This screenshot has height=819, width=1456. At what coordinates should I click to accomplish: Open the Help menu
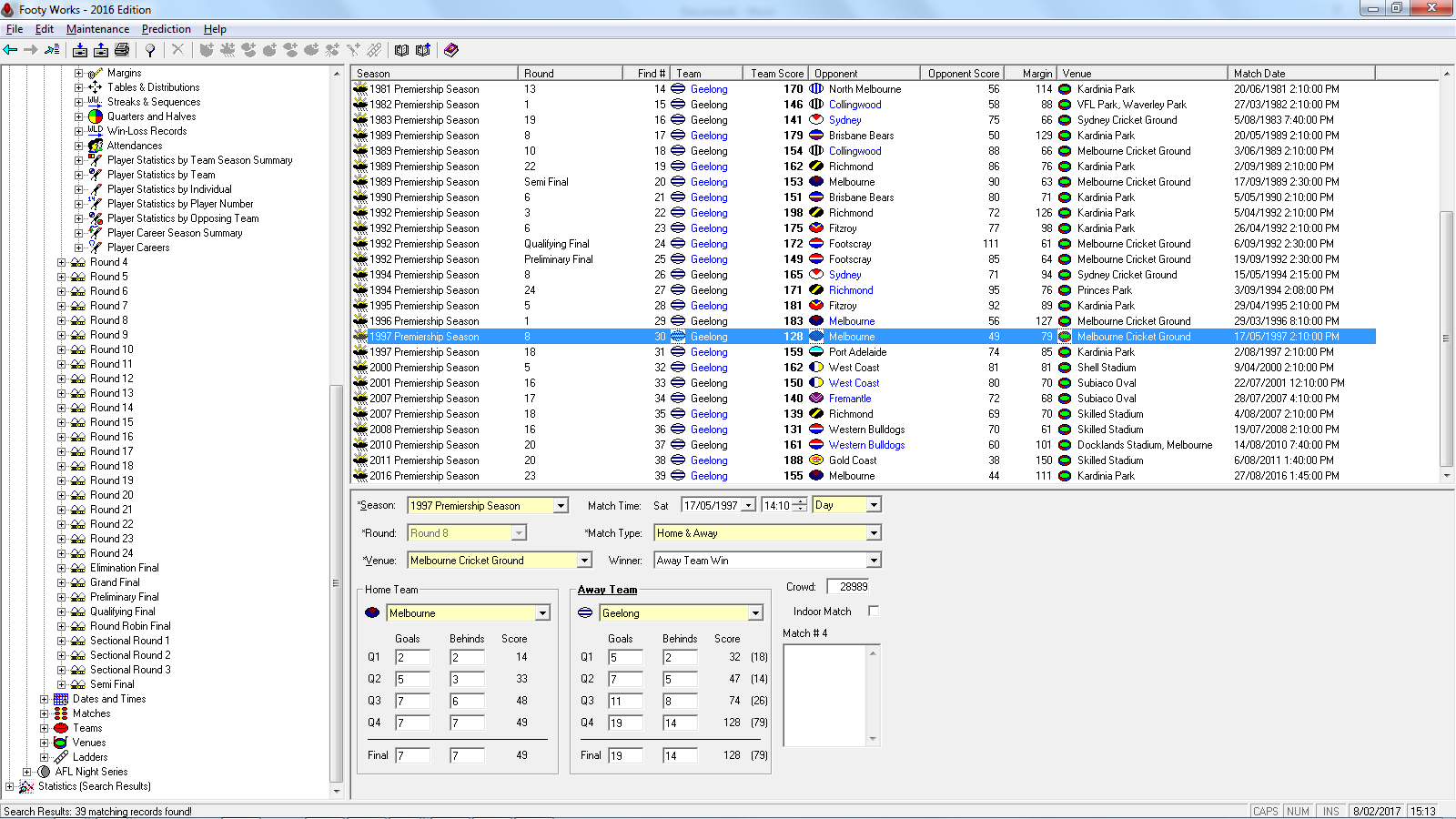[x=215, y=29]
